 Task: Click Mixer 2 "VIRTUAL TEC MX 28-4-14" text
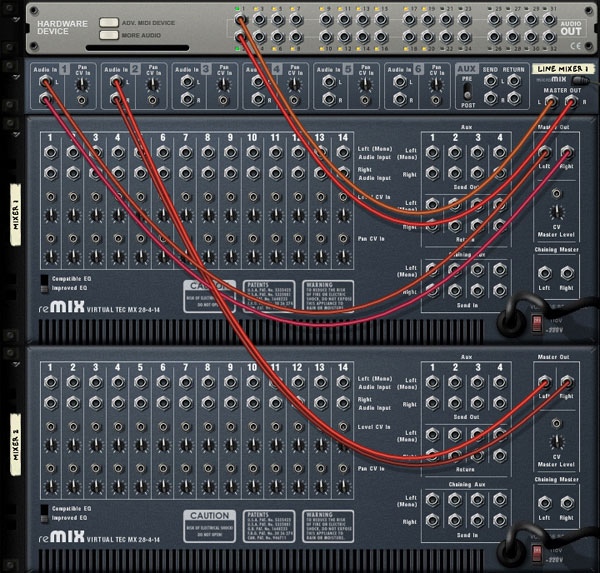click(x=123, y=540)
